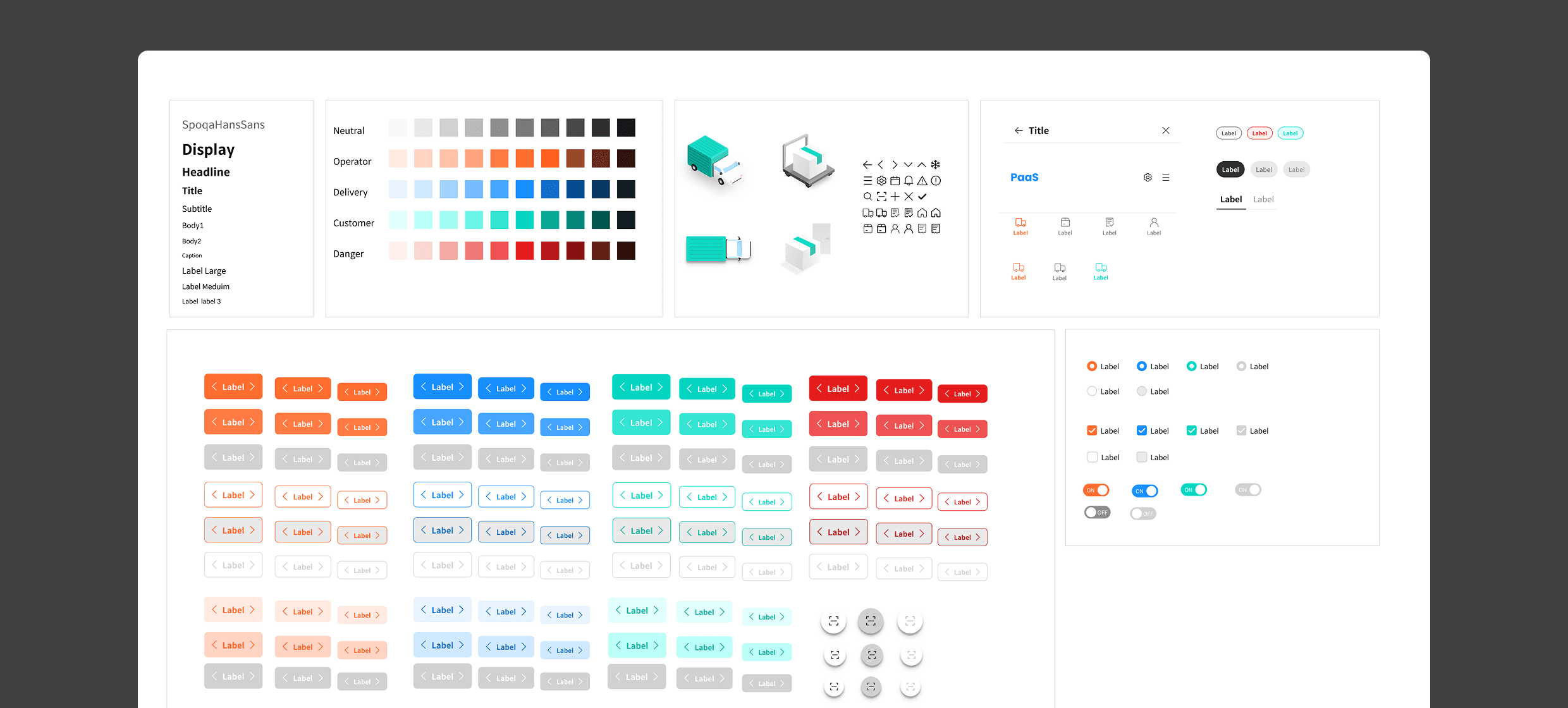Click the back arrow next to Title
The height and width of the screenshot is (708, 1568).
(1019, 131)
